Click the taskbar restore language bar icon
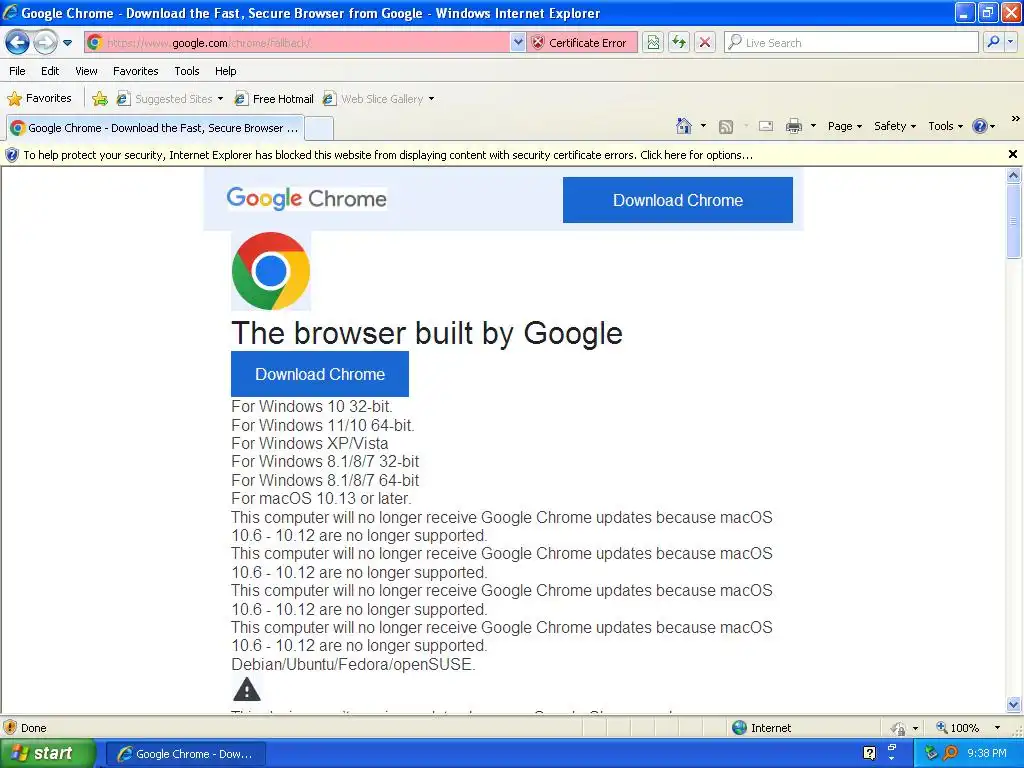Screen dimensions: 1024x768 (892, 747)
